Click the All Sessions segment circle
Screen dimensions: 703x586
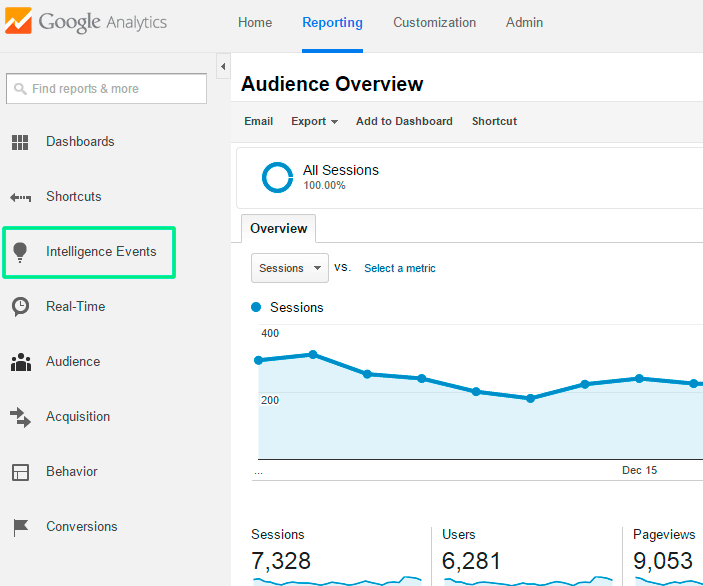(277, 177)
